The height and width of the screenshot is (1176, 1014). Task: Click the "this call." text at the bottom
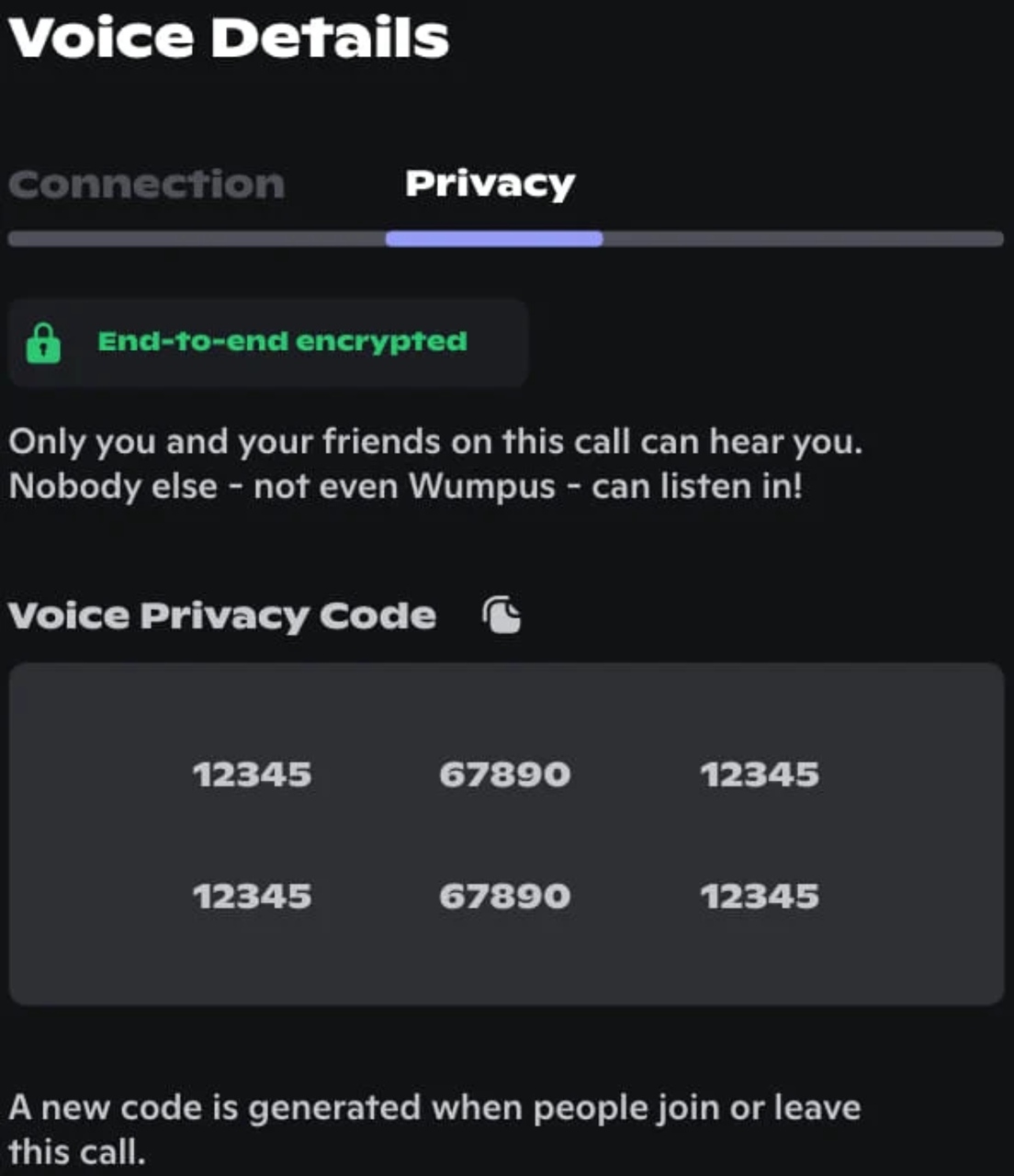point(77,1151)
